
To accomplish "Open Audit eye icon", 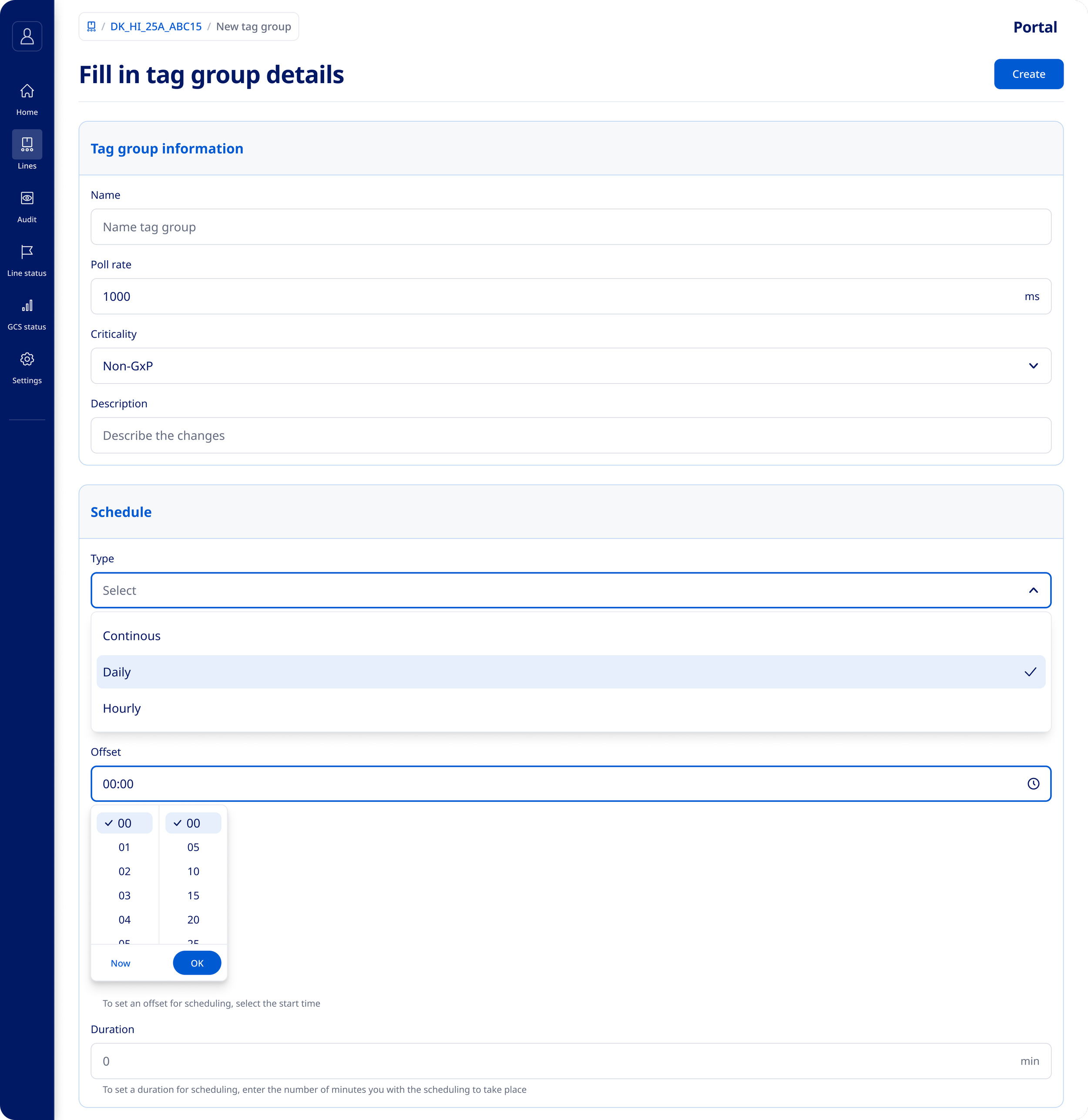I will coord(27,198).
